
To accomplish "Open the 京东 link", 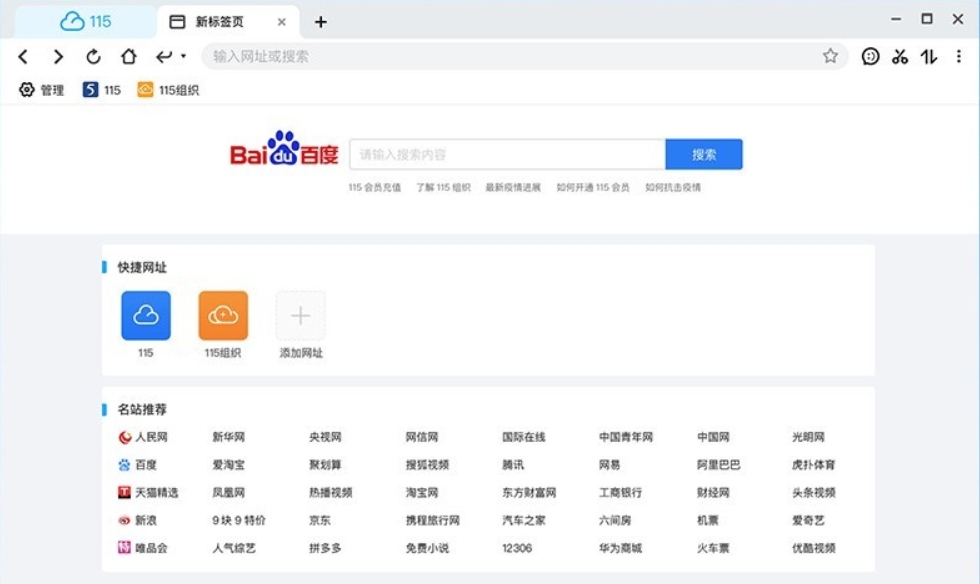I will point(320,520).
